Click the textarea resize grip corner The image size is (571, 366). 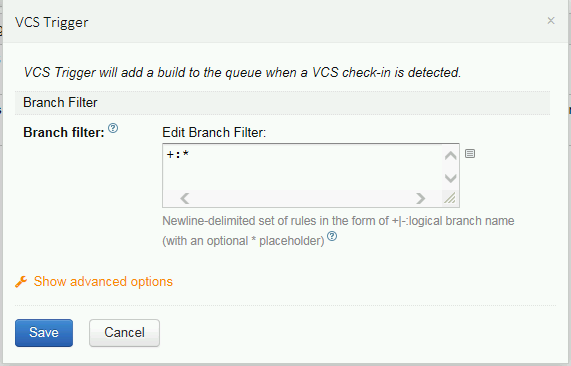[450, 198]
